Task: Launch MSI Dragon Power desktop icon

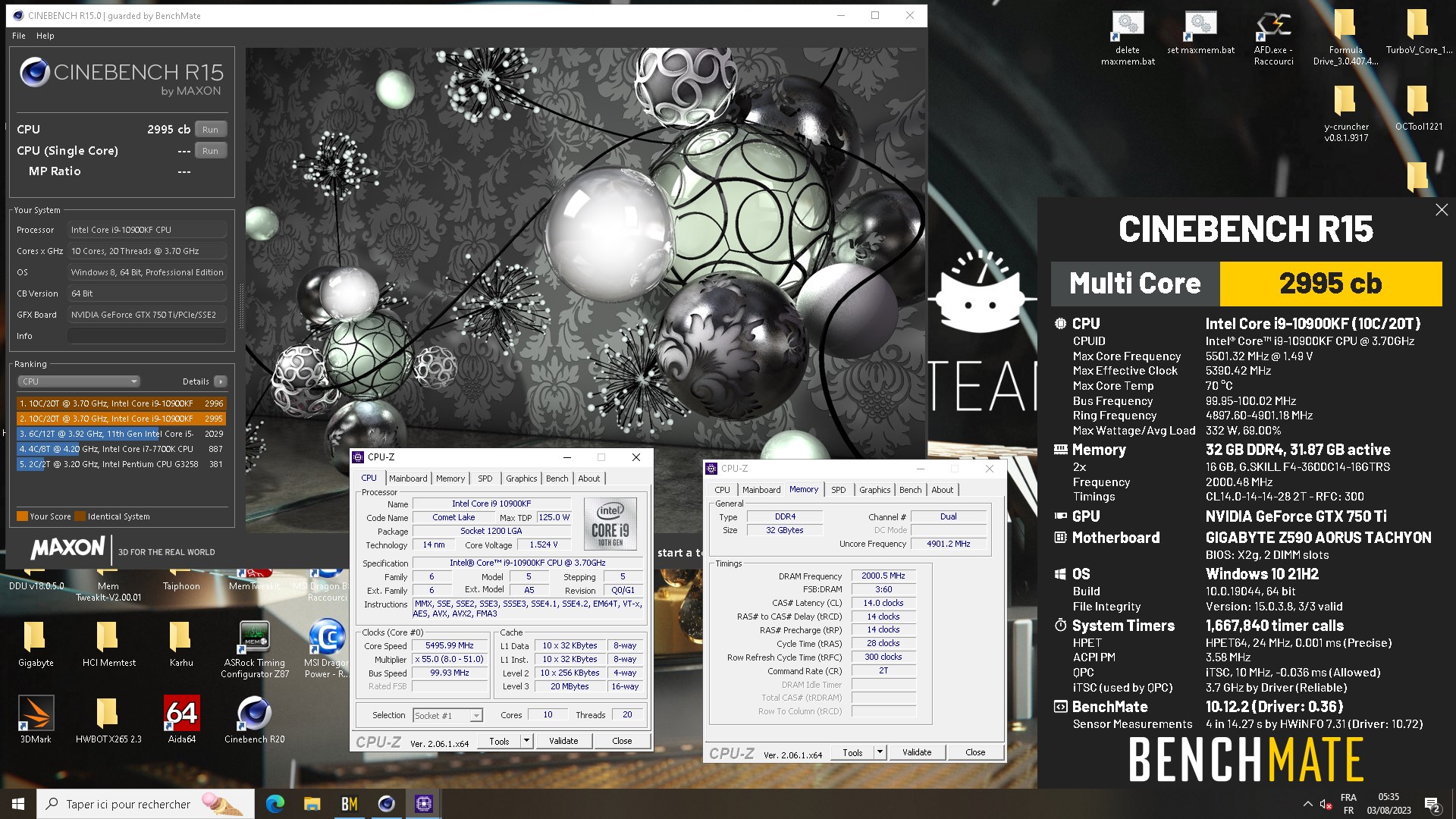Action: click(x=326, y=650)
